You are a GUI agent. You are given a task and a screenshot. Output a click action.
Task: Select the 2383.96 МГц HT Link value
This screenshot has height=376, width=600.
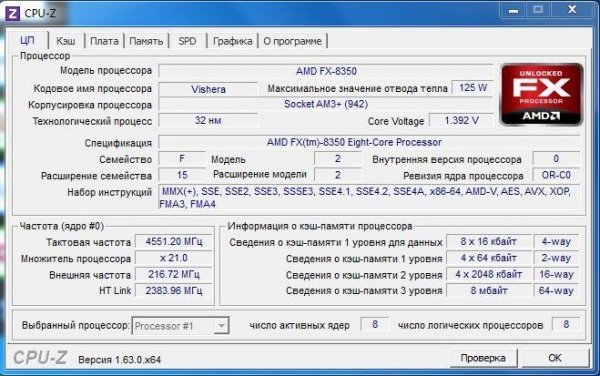174,291
